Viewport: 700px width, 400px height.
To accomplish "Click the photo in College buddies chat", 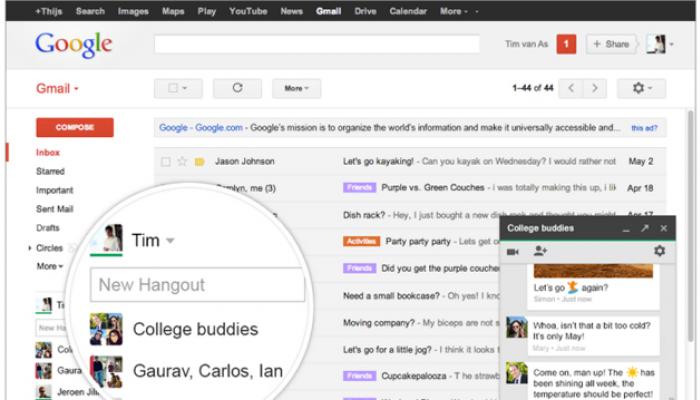I will (x=593, y=271).
